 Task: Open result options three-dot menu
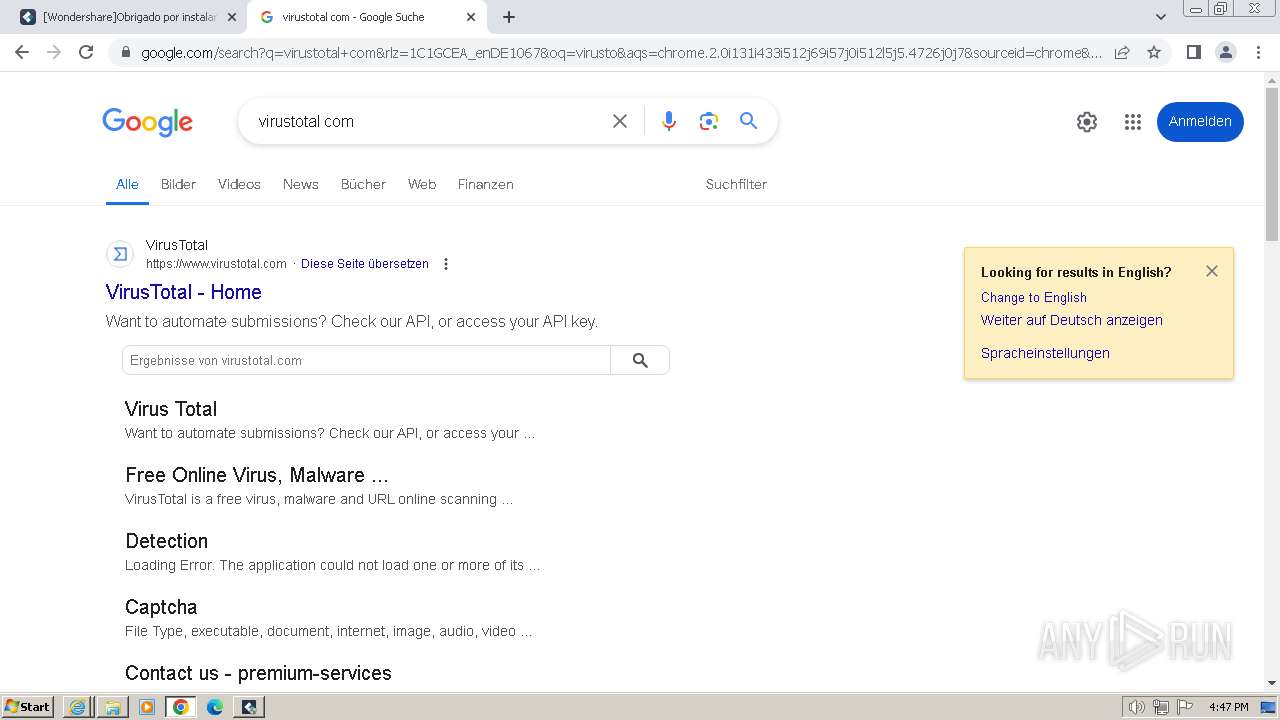point(446,264)
